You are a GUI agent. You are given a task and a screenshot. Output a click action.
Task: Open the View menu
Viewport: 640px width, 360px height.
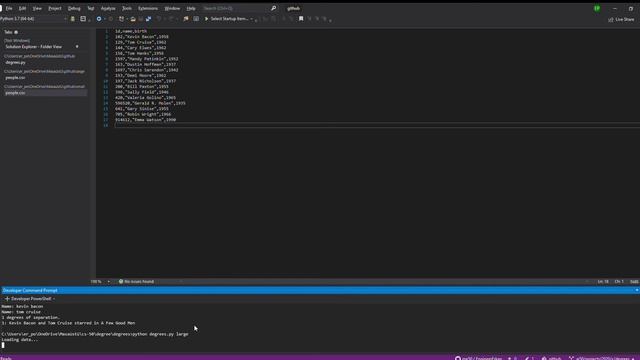click(x=37, y=8)
